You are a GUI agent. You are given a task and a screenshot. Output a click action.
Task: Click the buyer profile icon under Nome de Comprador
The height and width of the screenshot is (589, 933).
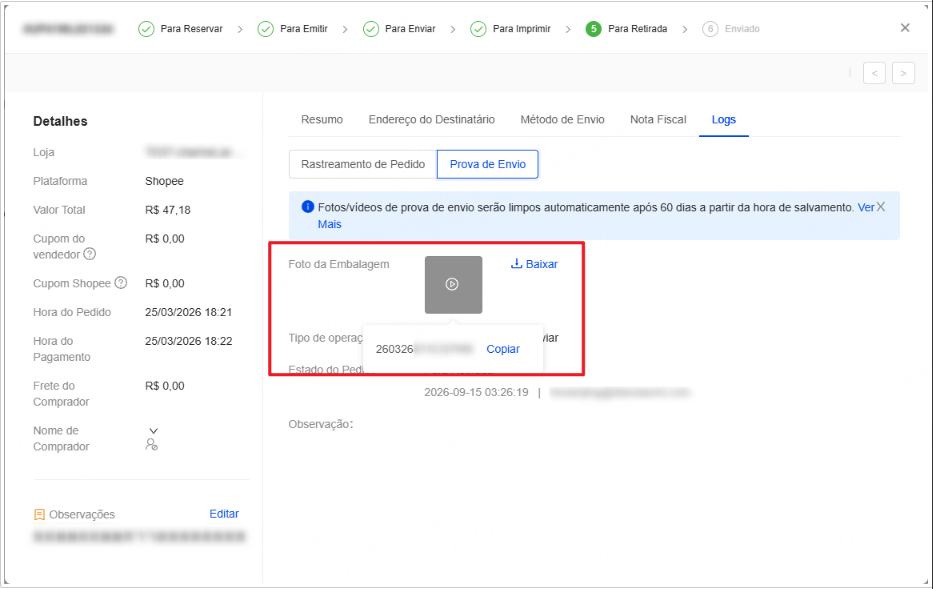[152, 444]
